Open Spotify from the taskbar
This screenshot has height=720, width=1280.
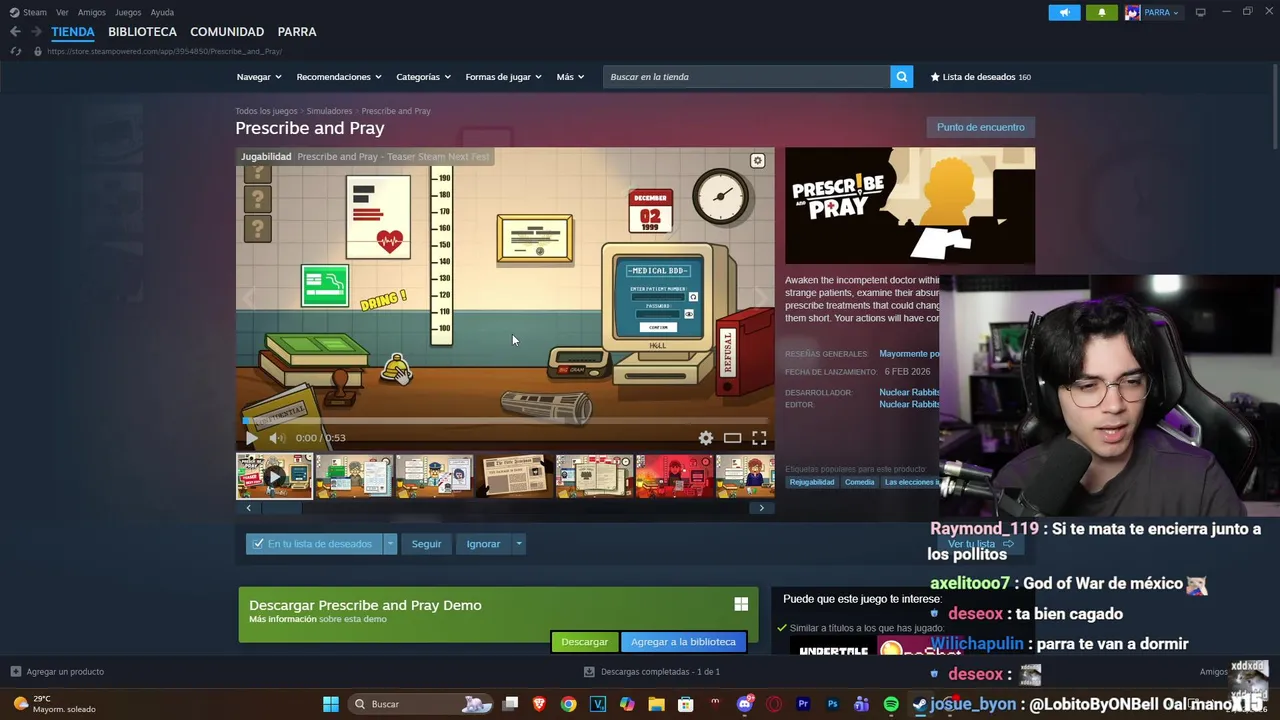coord(891,704)
